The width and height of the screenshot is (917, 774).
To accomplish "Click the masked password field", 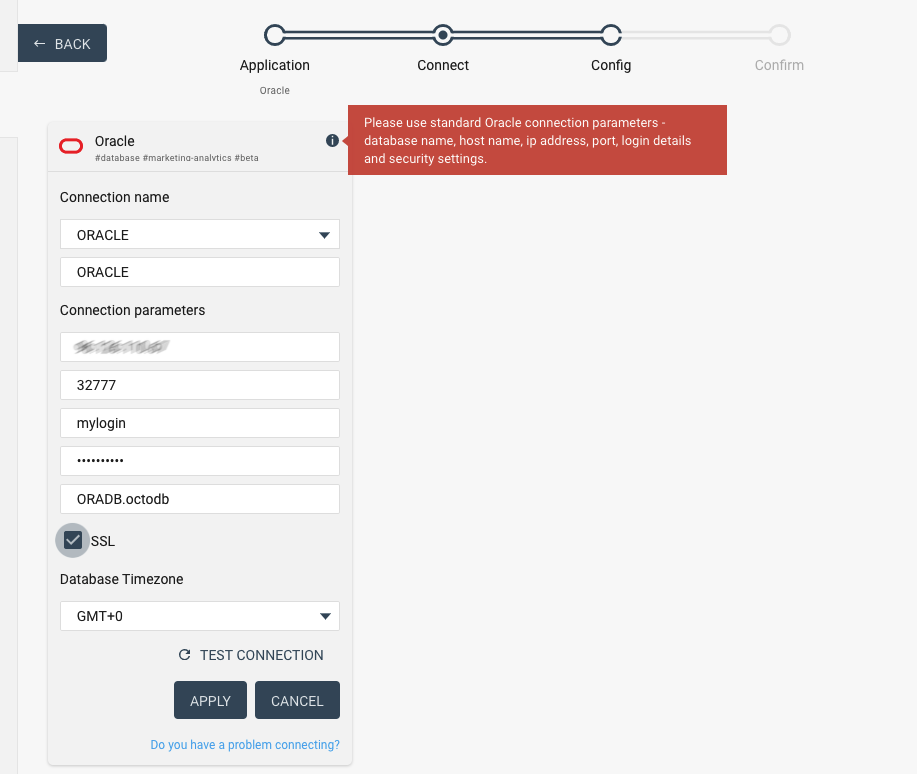I will [199, 461].
